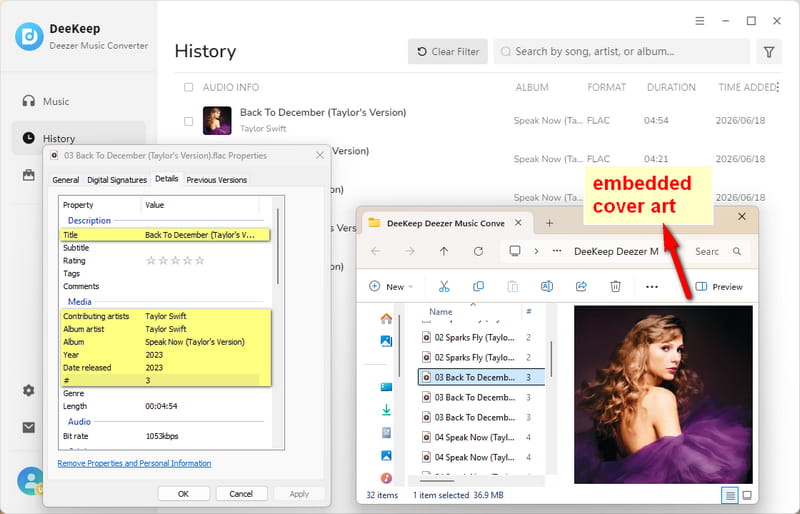This screenshot has width=800, height=514.
Task: Click the column options dots in History header
Action: tap(778, 87)
